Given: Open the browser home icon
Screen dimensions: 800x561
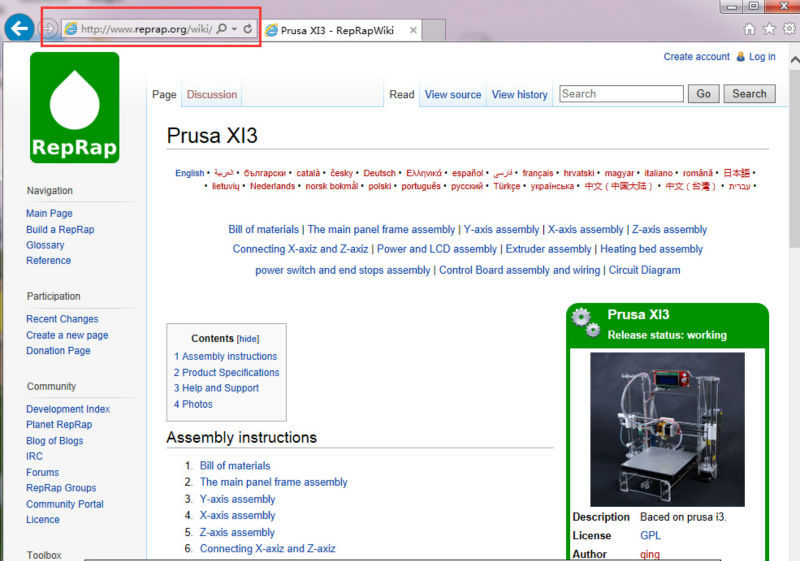Looking at the screenshot, I should 750,29.
